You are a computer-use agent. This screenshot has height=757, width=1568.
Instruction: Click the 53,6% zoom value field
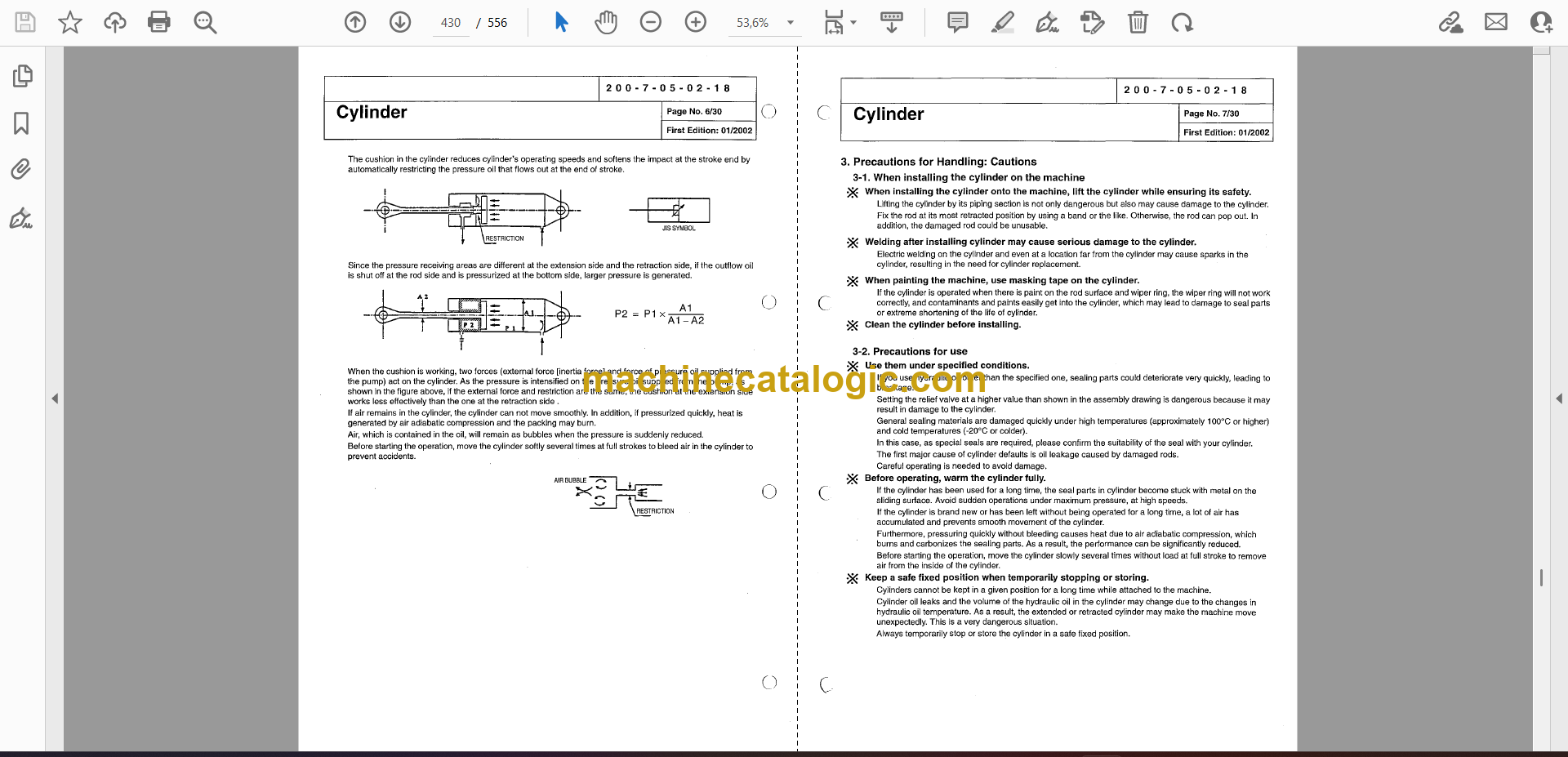tap(753, 23)
